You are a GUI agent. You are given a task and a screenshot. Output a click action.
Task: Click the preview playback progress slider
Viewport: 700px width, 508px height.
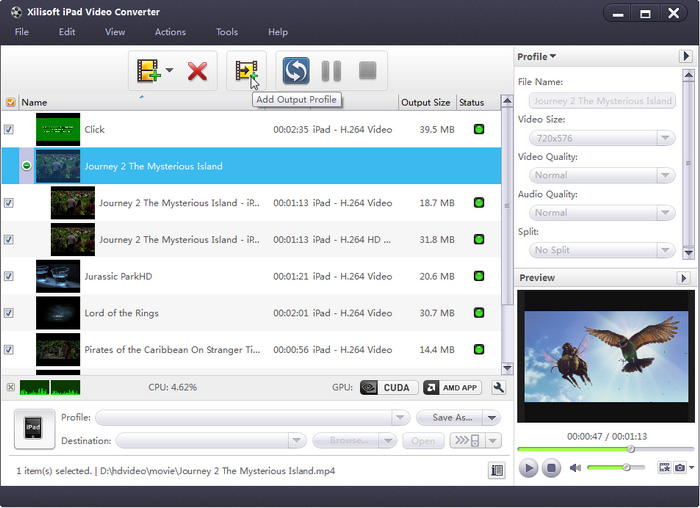605,449
